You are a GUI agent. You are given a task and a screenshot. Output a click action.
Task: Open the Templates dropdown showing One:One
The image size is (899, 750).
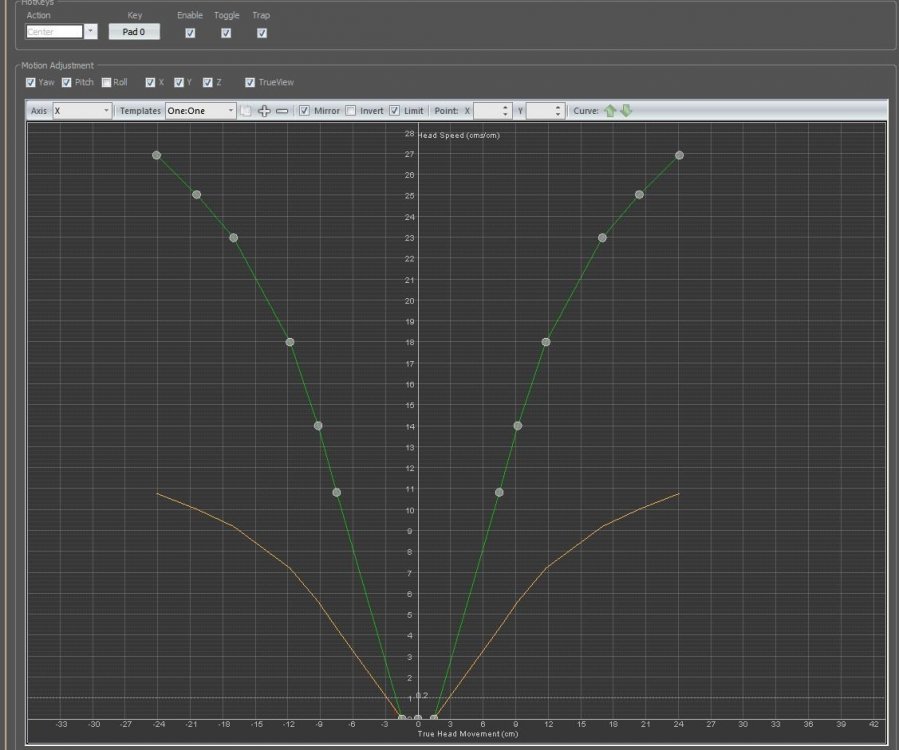click(201, 111)
